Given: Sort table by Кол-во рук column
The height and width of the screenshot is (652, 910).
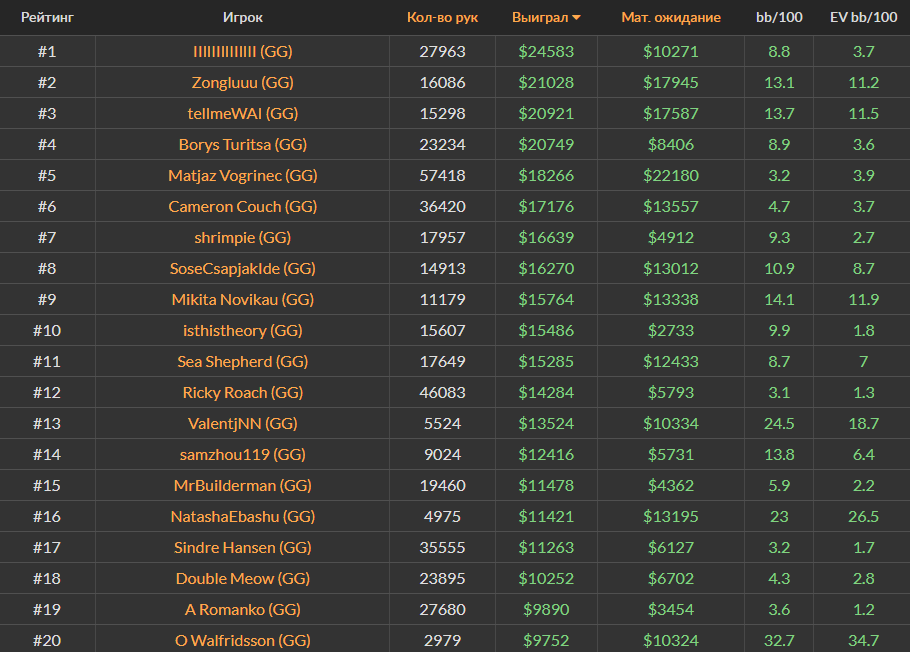Looking at the screenshot, I should 442,18.
